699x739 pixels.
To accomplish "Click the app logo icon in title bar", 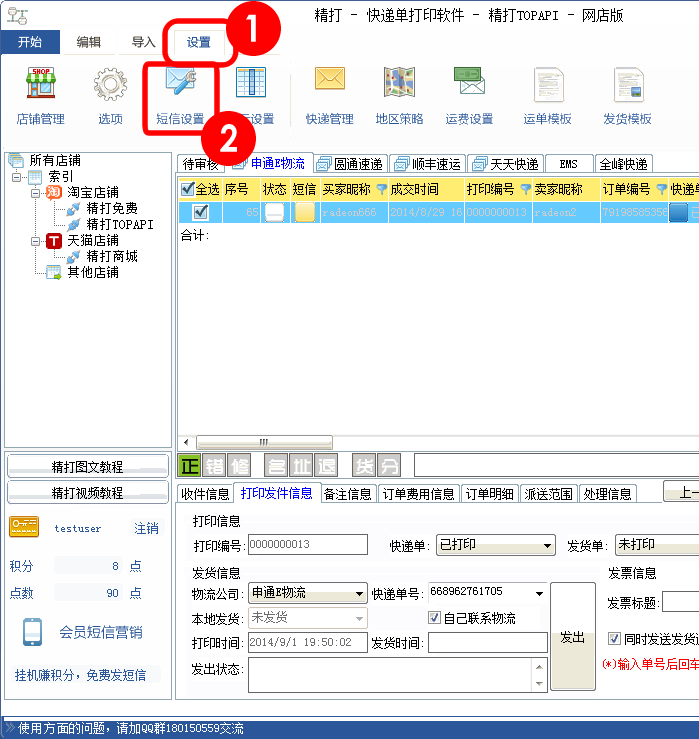I will 17,16.
